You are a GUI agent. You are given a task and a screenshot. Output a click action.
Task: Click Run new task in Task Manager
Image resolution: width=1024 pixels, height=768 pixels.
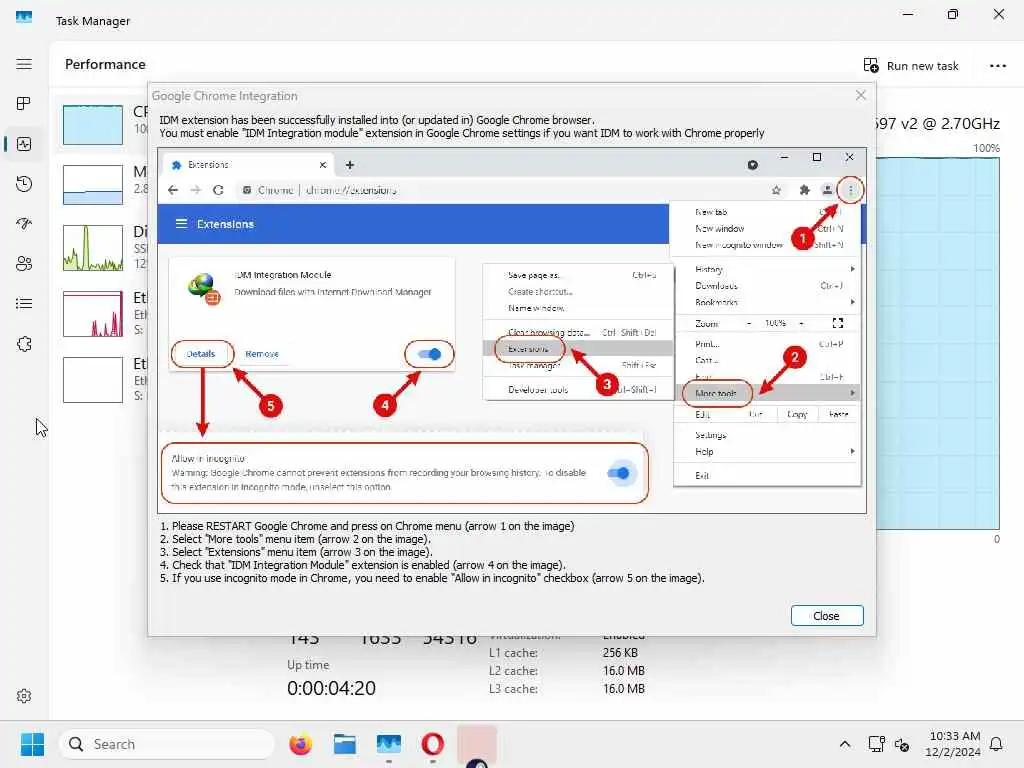[x=911, y=65]
